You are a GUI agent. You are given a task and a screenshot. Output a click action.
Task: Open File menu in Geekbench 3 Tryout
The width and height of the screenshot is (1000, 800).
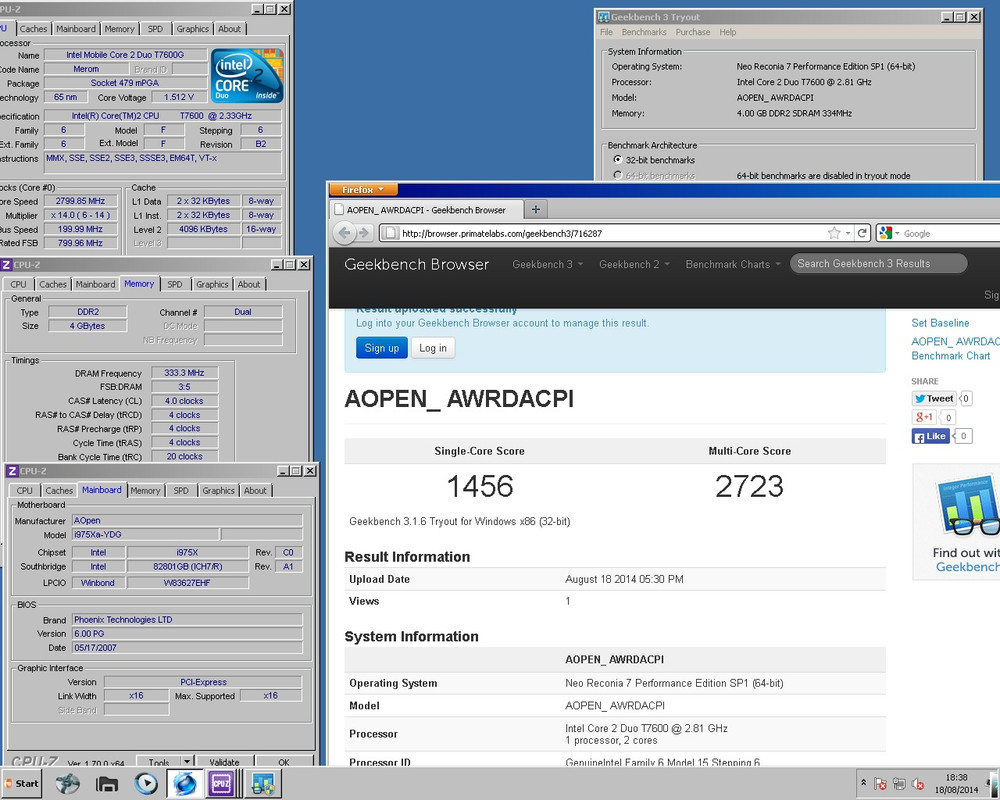606,32
